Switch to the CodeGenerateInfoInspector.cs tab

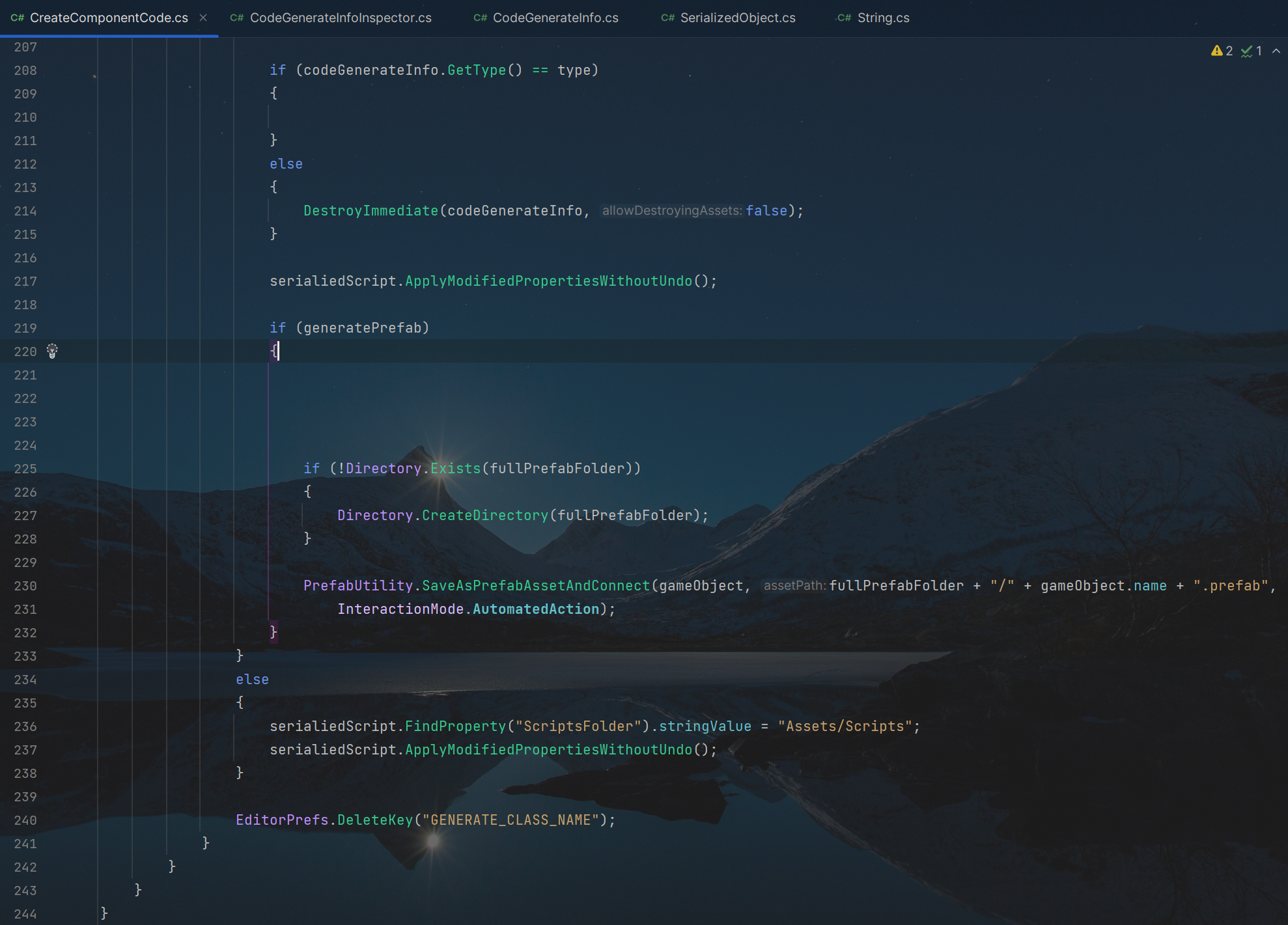click(340, 18)
